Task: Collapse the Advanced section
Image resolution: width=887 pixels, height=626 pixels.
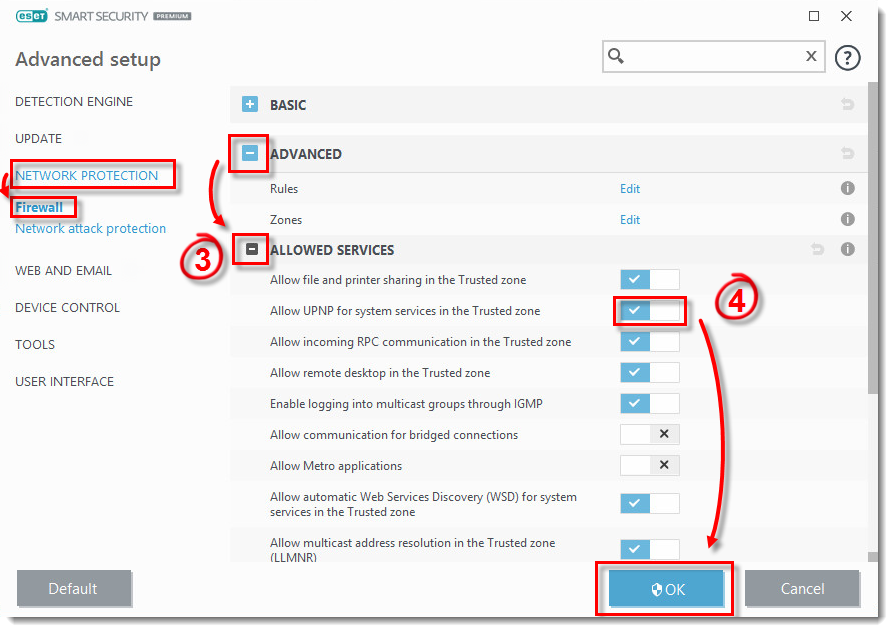Action: click(249, 153)
